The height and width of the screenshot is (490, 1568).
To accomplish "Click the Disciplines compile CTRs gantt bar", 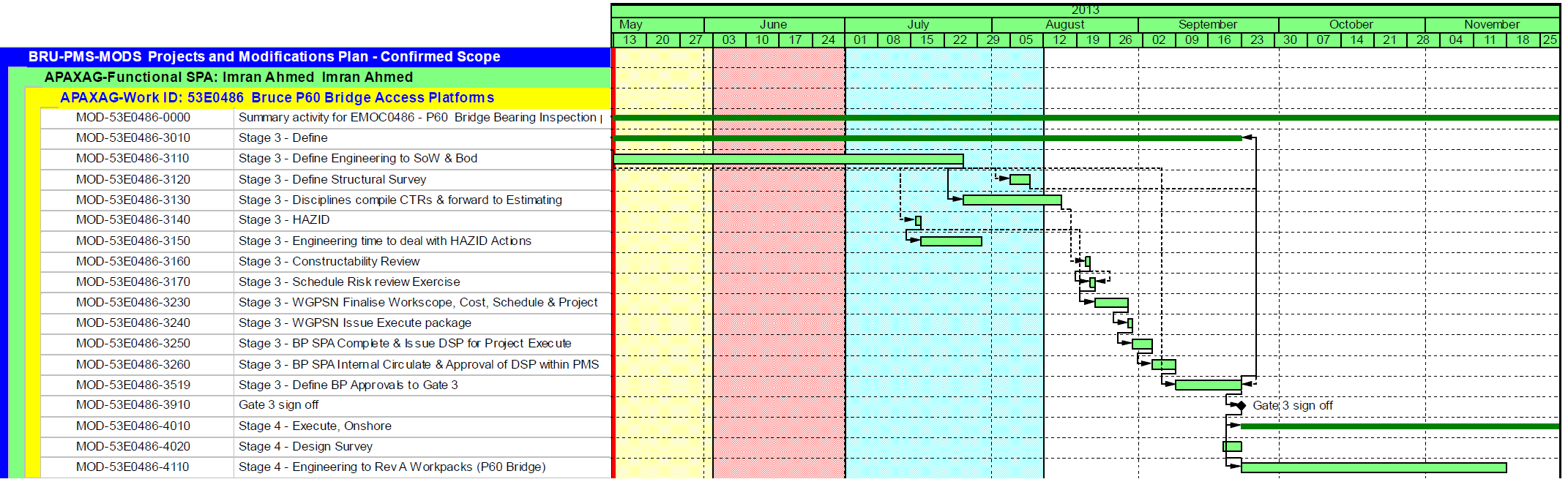I will click(1012, 200).
